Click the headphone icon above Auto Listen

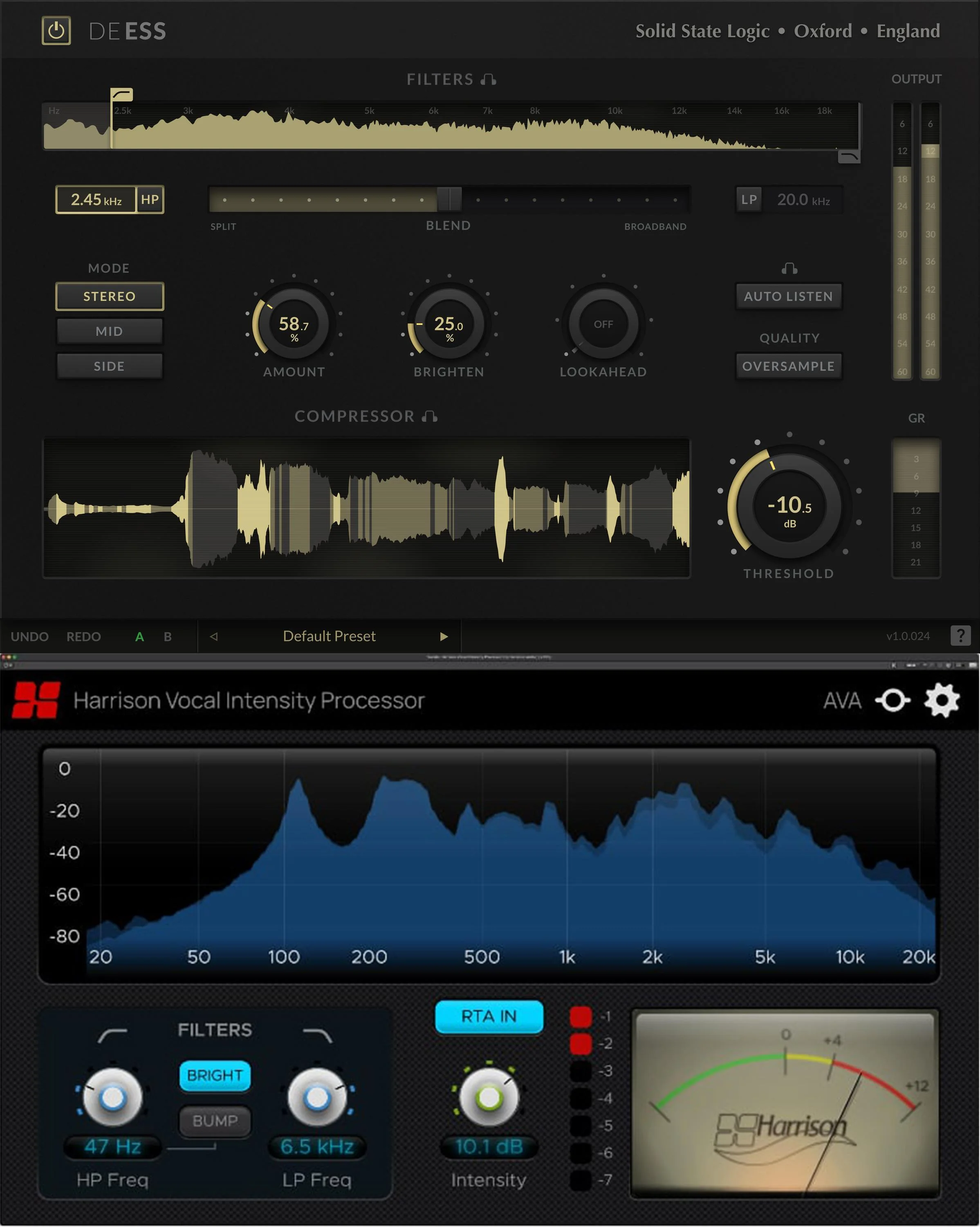[x=789, y=268]
